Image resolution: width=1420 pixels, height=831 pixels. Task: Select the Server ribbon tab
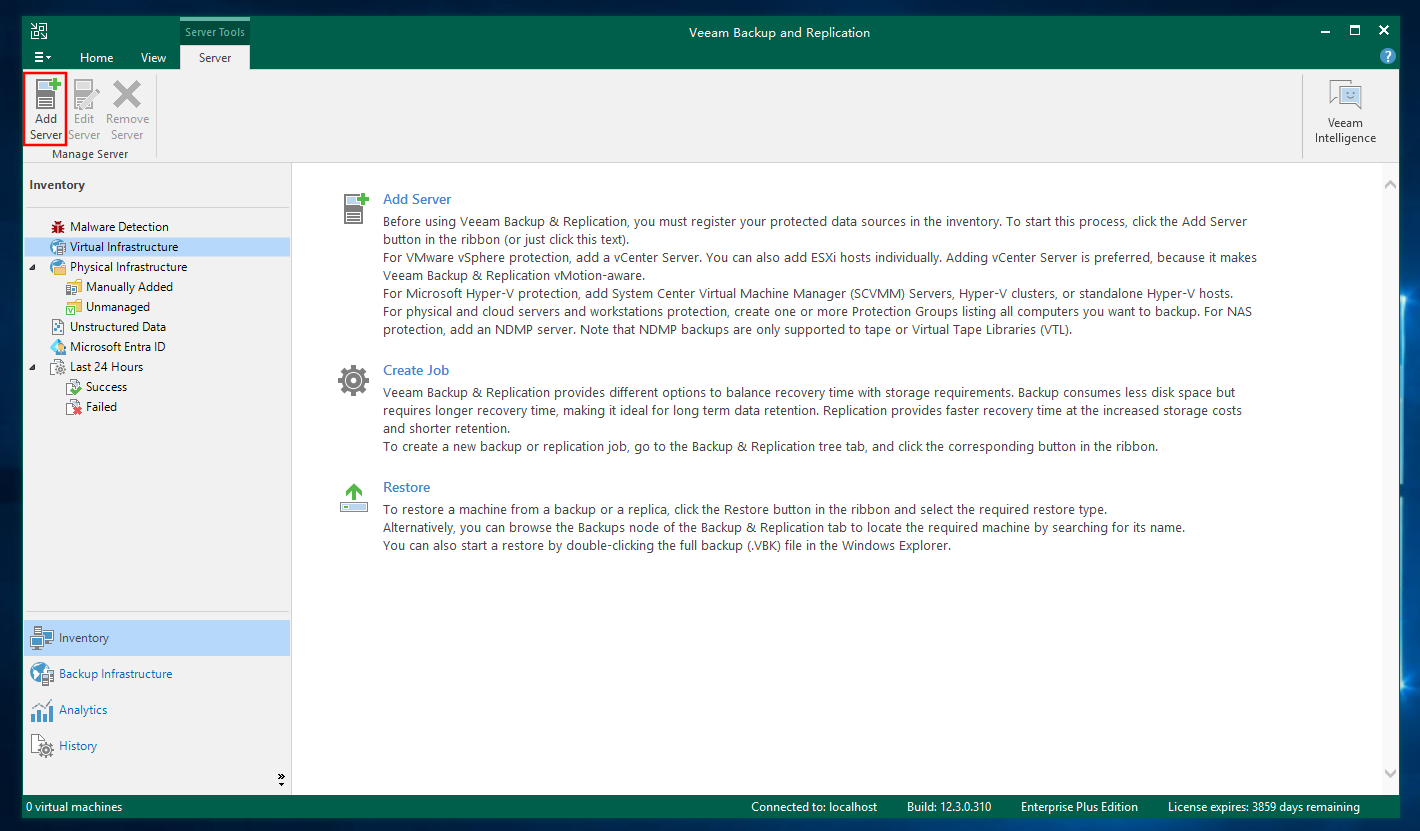point(215,58)
